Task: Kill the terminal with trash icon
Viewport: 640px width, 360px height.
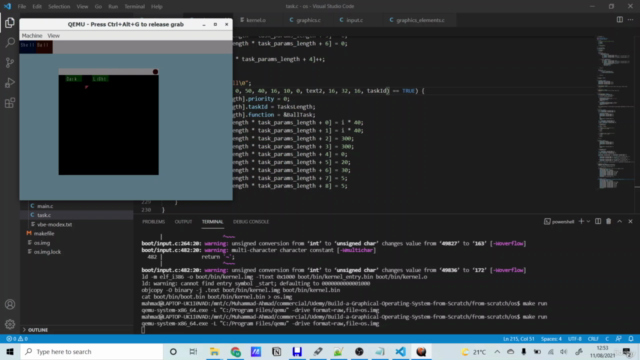Action: (609, 221)
